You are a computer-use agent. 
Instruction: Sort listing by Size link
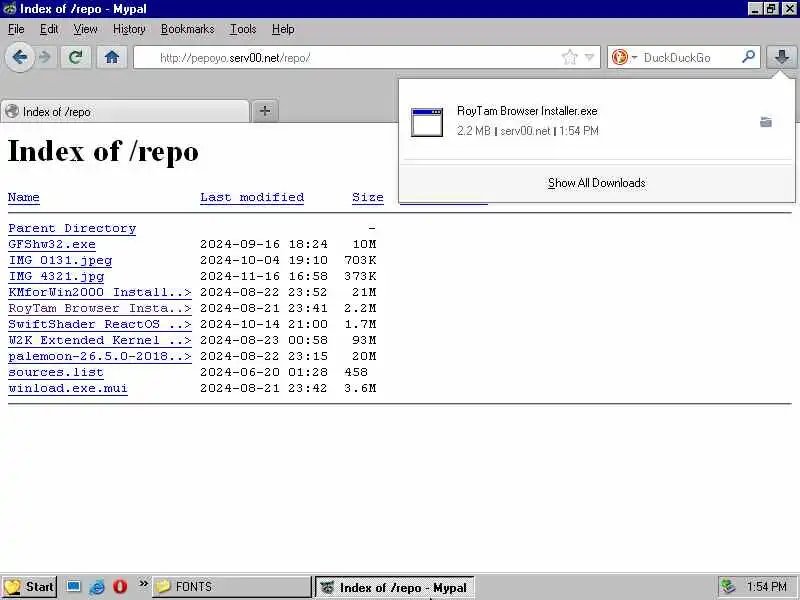367,197
